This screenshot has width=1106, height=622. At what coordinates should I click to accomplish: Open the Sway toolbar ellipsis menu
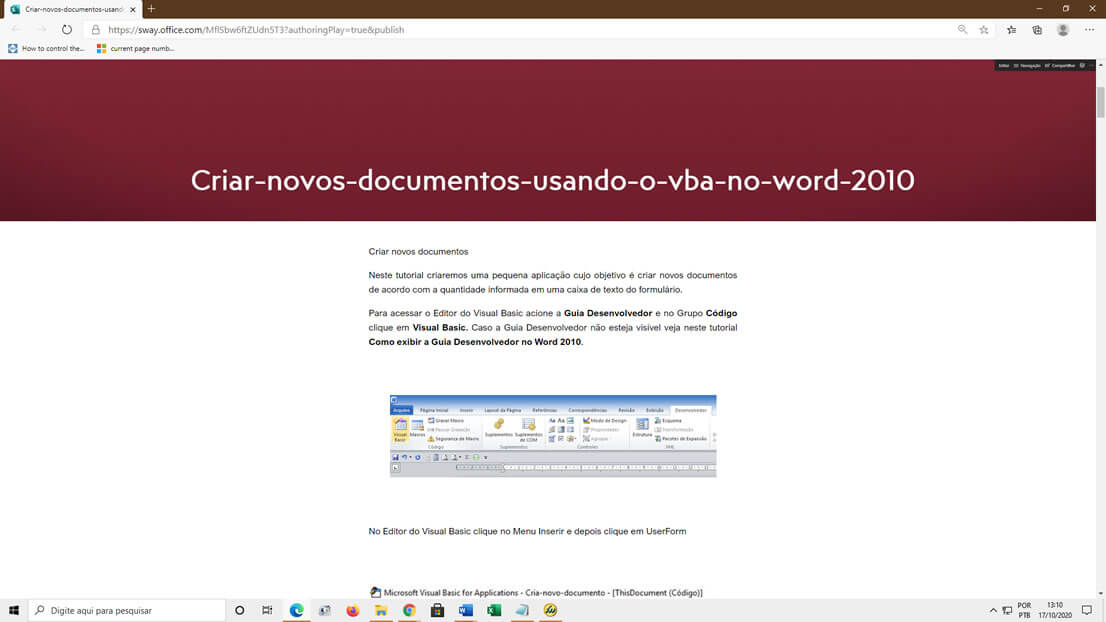point(1090,66)
